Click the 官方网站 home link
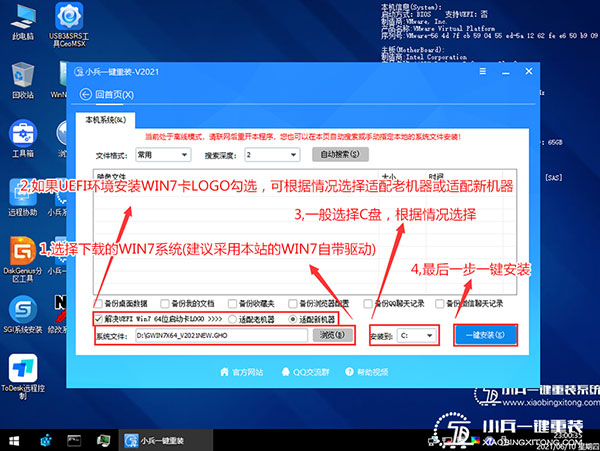This screenshot has width=600, height=451. pyautogui.click(x=242, y=372)
